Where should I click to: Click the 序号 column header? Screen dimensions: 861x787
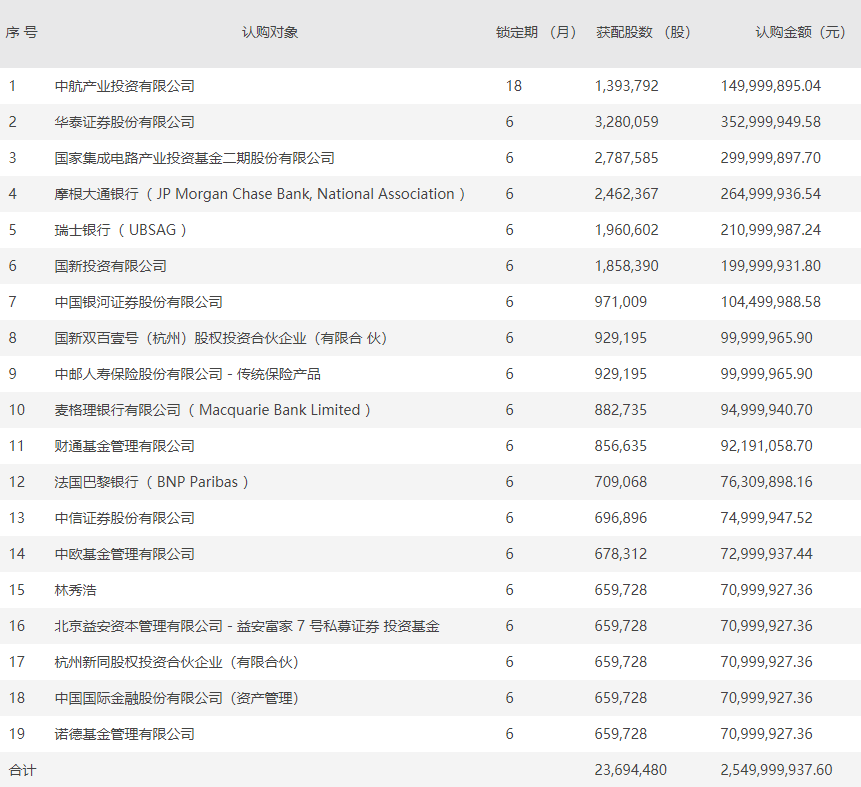(x=21, y=32)
